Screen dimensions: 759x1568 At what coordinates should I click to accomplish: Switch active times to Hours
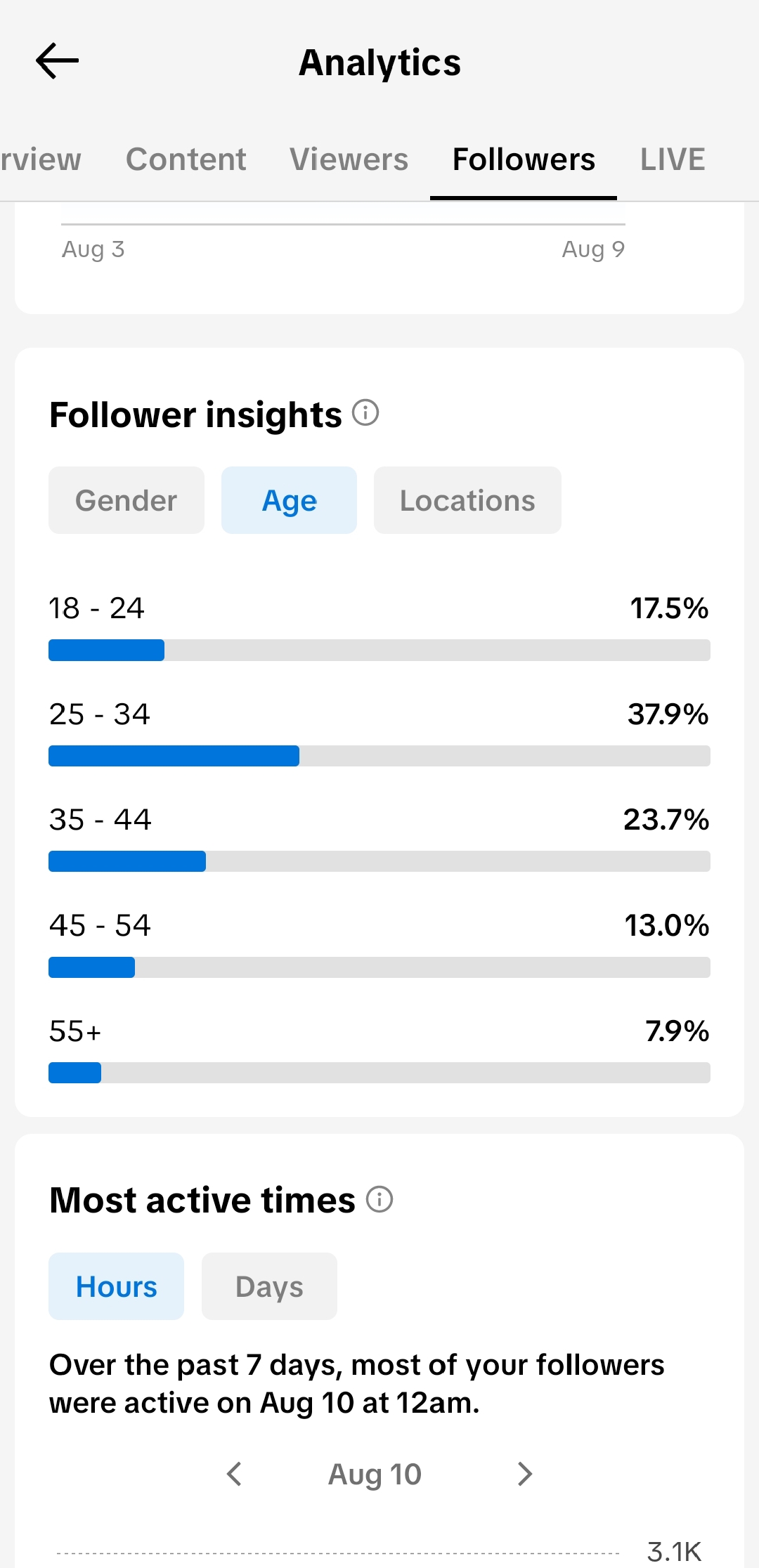(x=116, y=1286)
